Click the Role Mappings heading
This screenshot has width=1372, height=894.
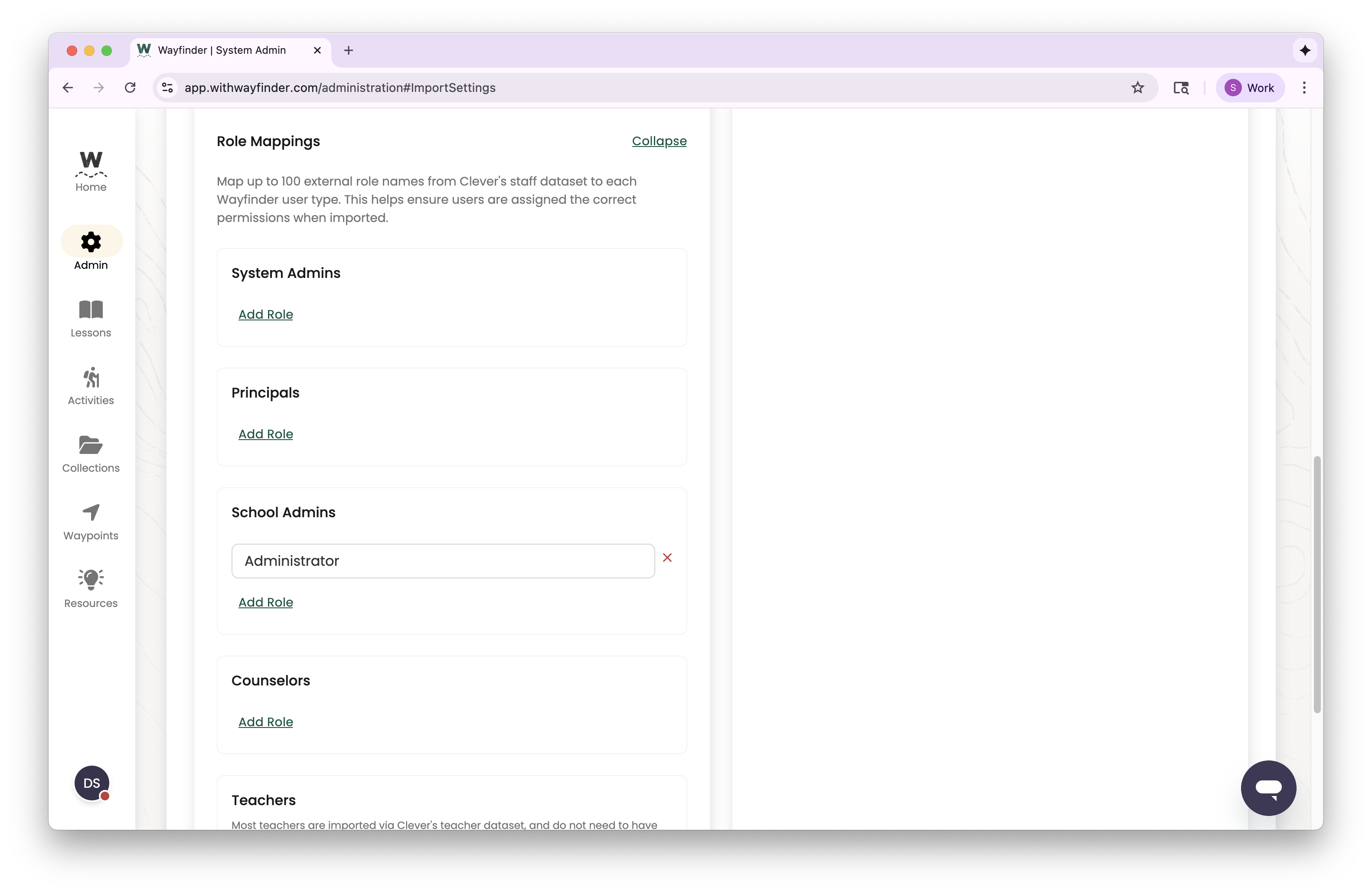268,141
